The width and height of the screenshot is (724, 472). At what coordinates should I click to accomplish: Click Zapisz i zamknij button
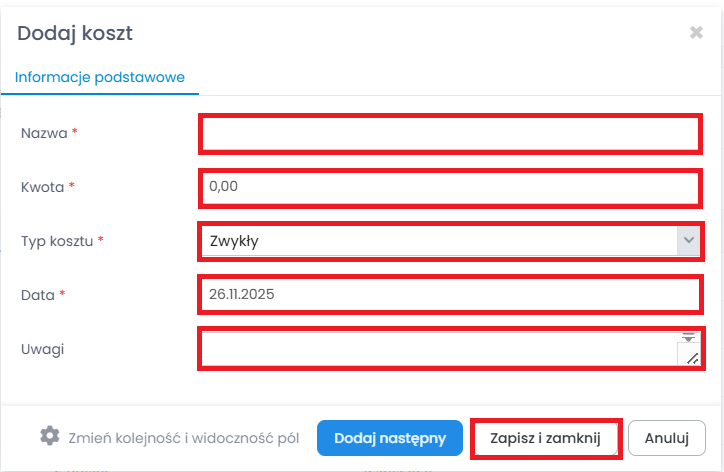pyautogui.click(x=546, y=438)
